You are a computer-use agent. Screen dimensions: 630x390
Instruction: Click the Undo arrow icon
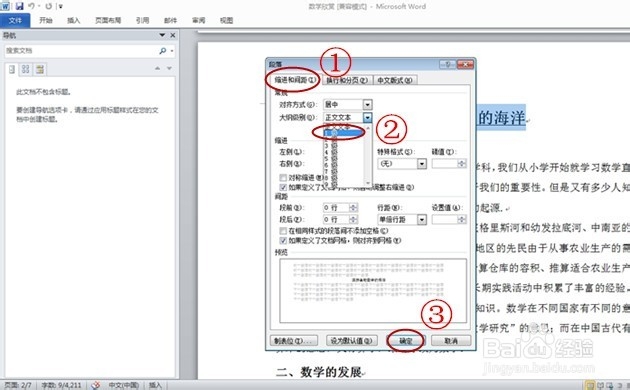click(x=31, y=6)
